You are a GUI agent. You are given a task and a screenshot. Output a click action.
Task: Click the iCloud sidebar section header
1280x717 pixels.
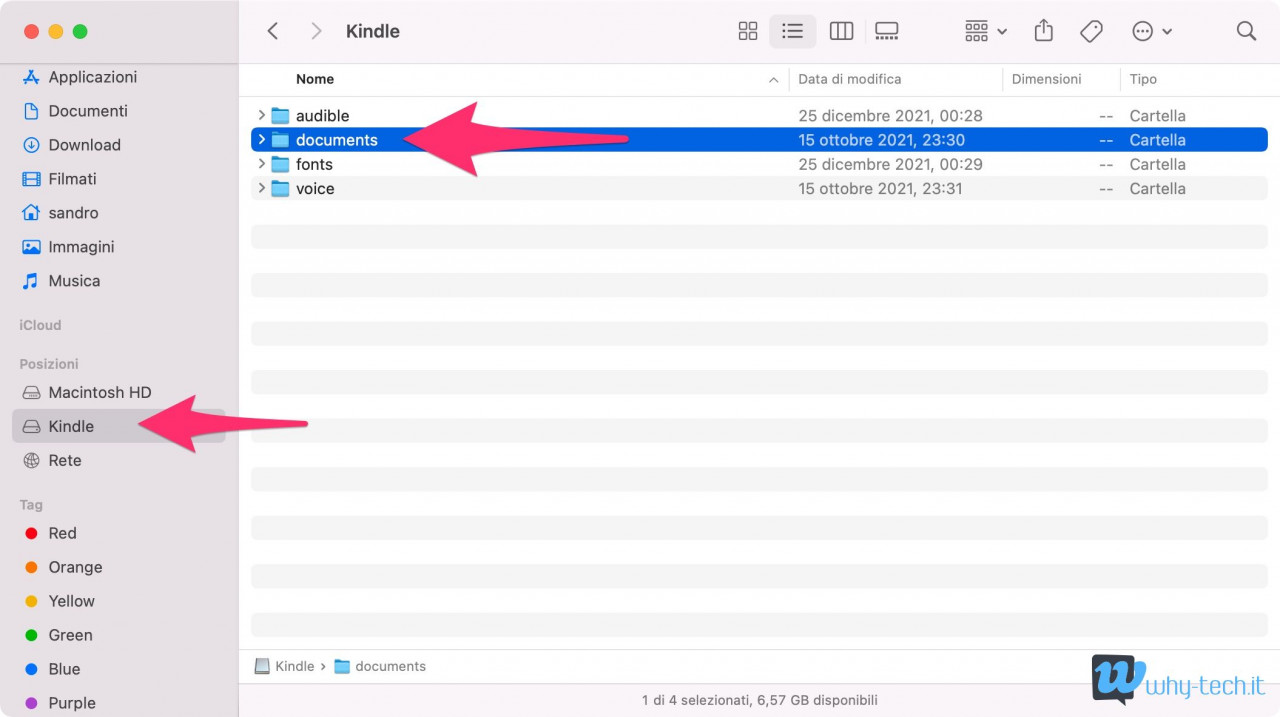[40, 325]
